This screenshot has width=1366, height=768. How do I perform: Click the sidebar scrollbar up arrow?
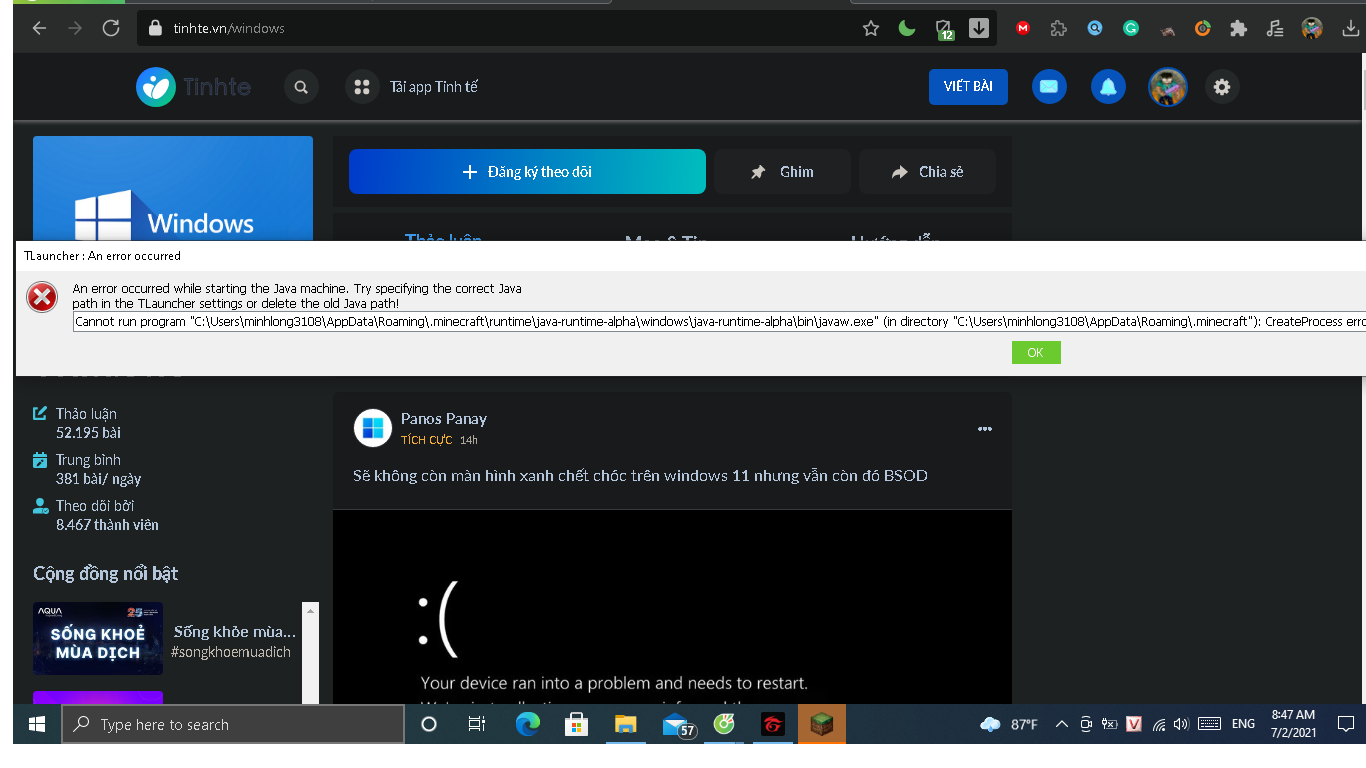click(311, 610)
